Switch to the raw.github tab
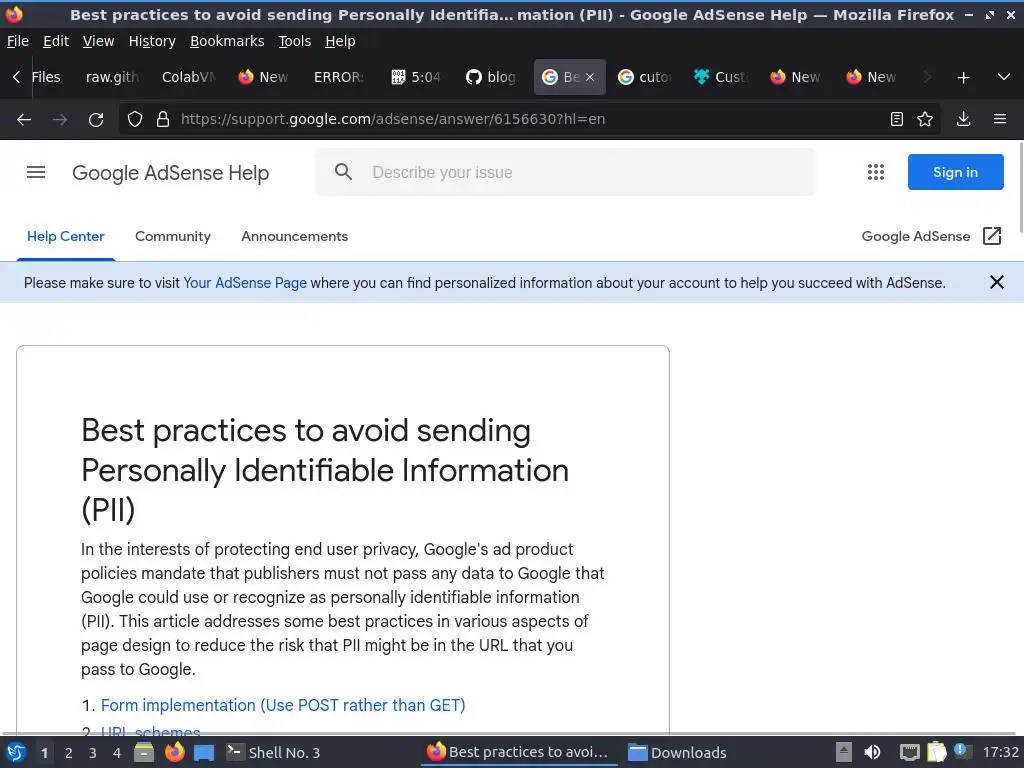1024x768 pixels. [112, 77]
